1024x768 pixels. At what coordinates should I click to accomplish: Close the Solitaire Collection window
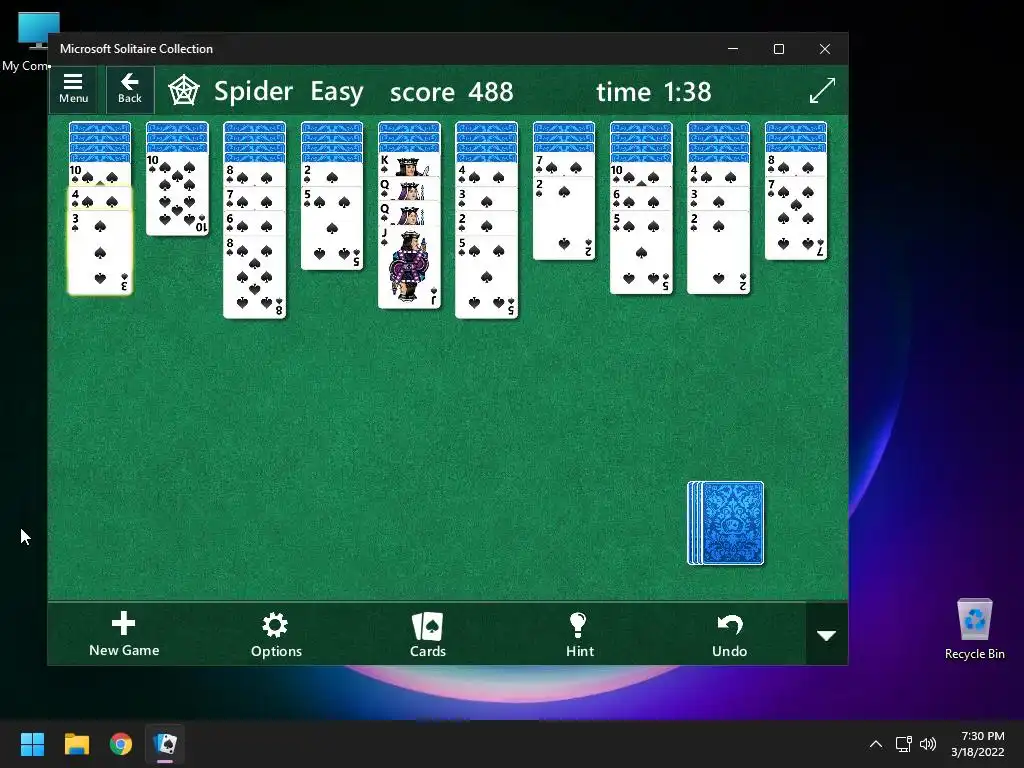coord(825,49)
